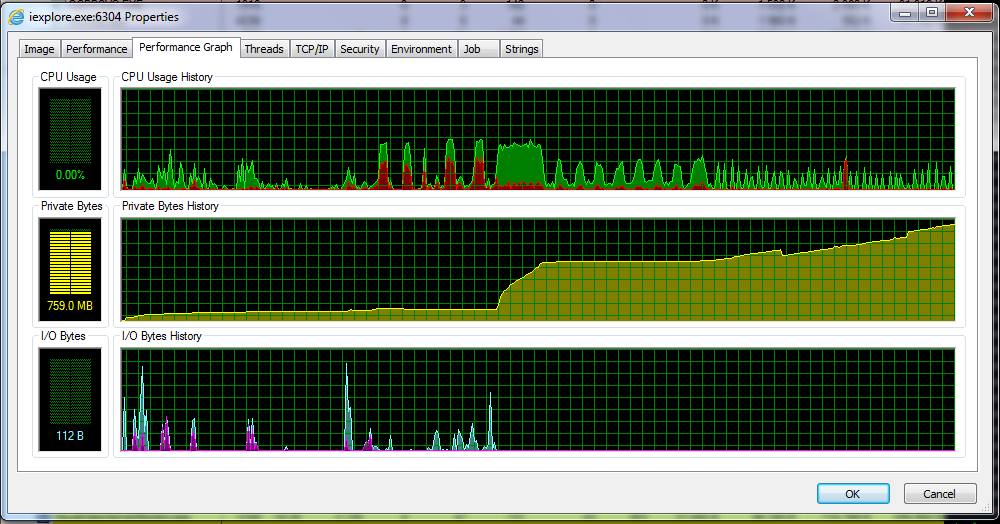This screenshot has width=1000, height=524.
Task: Minimize the Properties window
Action: point(904,12)
